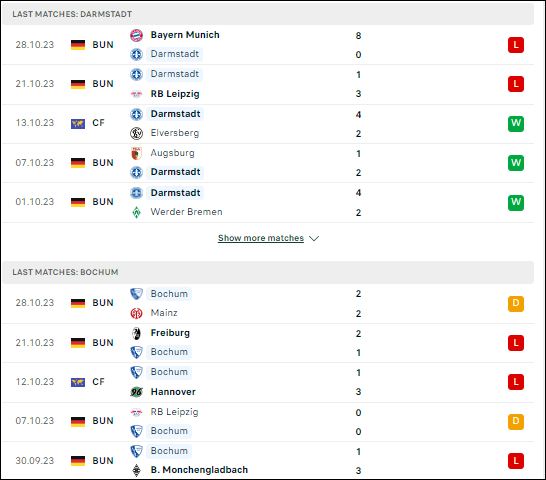This screenshot has width=546, height=480.
Task: Click the orange D badge for Mainz match
Action: [x=516, y=303]
